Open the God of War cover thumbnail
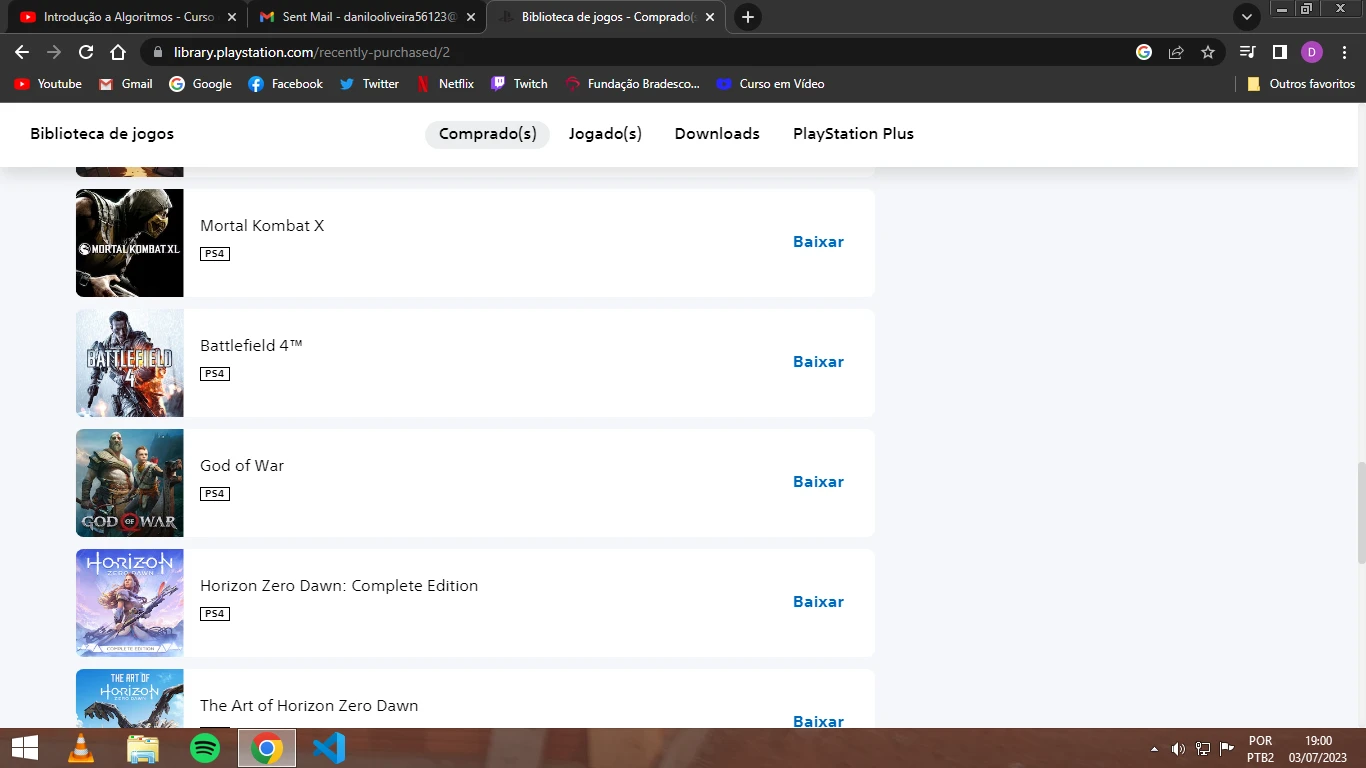 pos(130,483)
